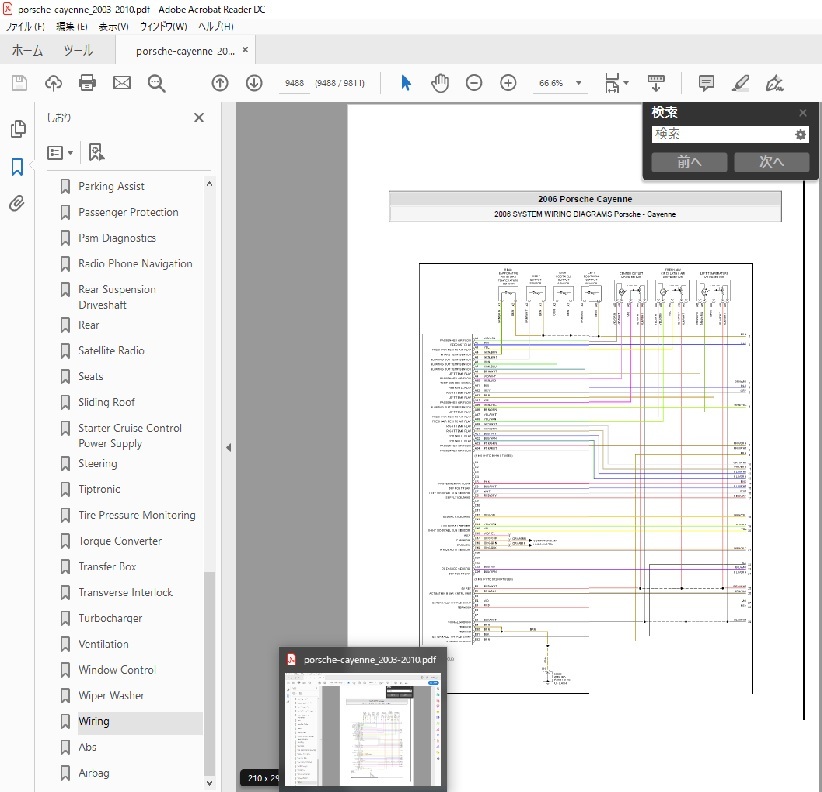
Task: Open the Torque Converter bookmark
Action: coord(120,540)
